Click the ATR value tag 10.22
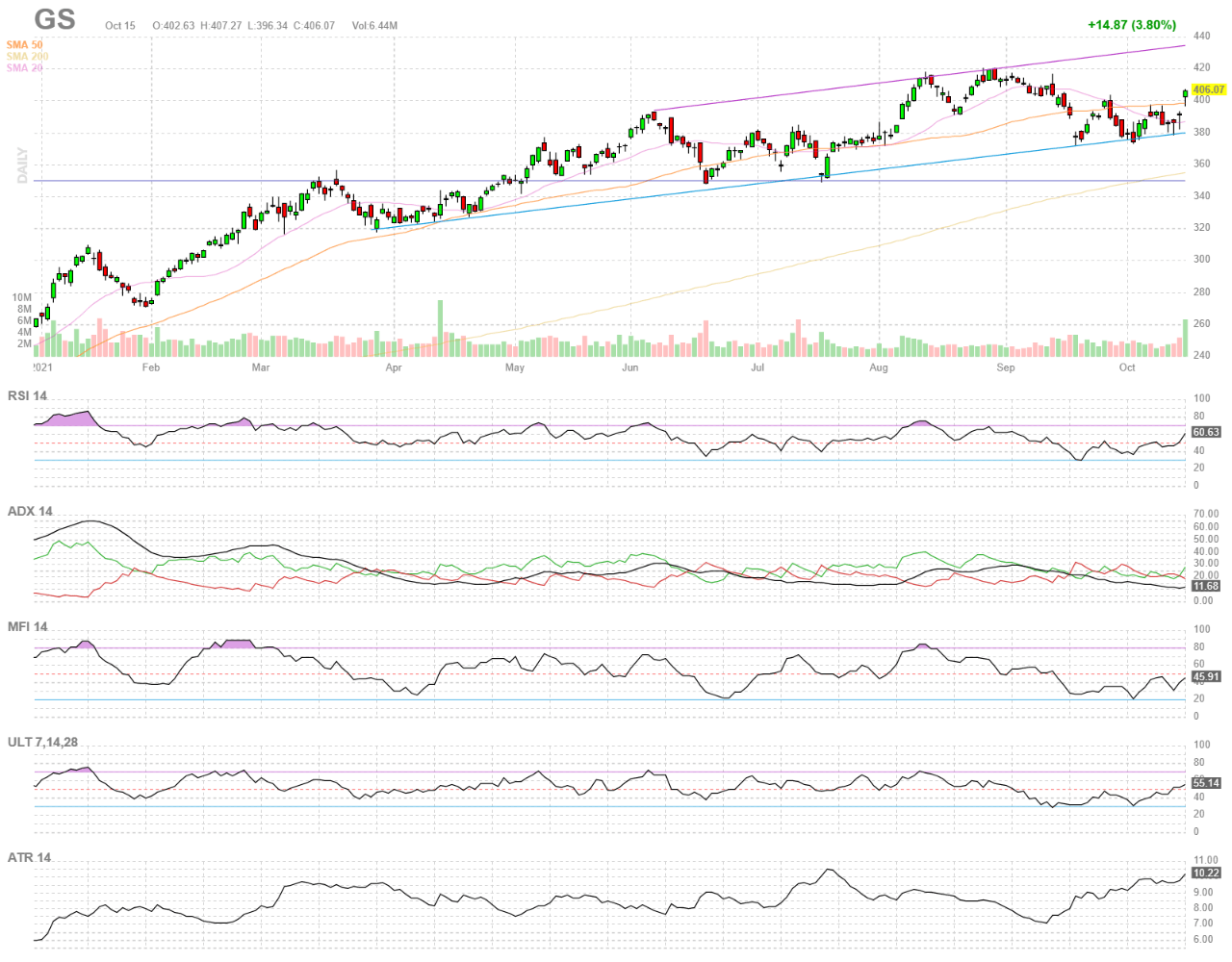Viewport: 1232px width, 962px height. pos(1206,873)
